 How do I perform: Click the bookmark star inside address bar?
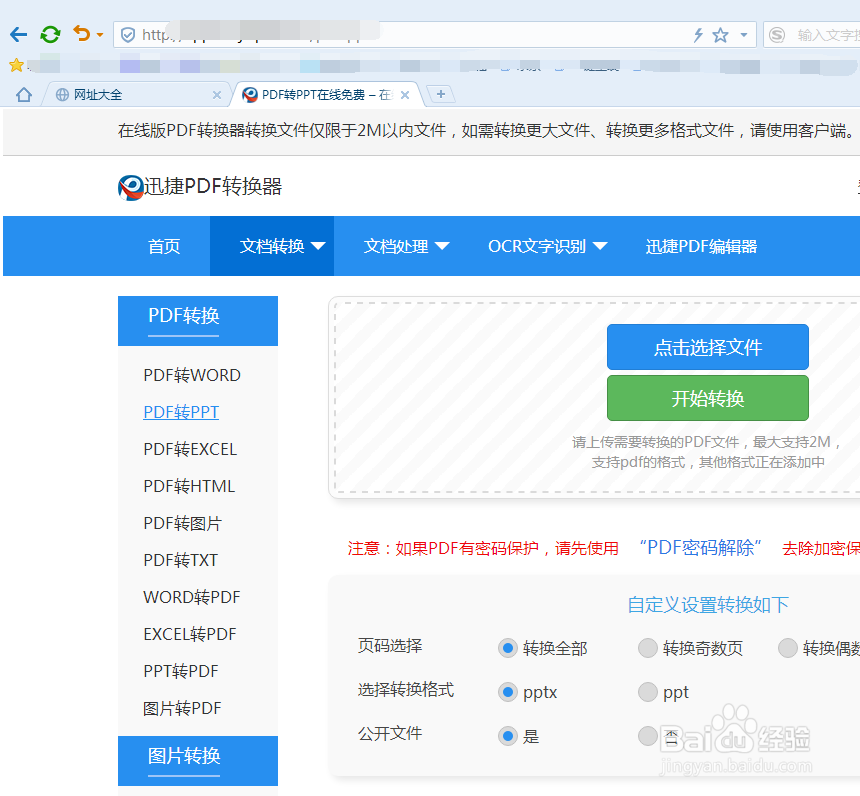pyautogui.click(x=722, y=33)
